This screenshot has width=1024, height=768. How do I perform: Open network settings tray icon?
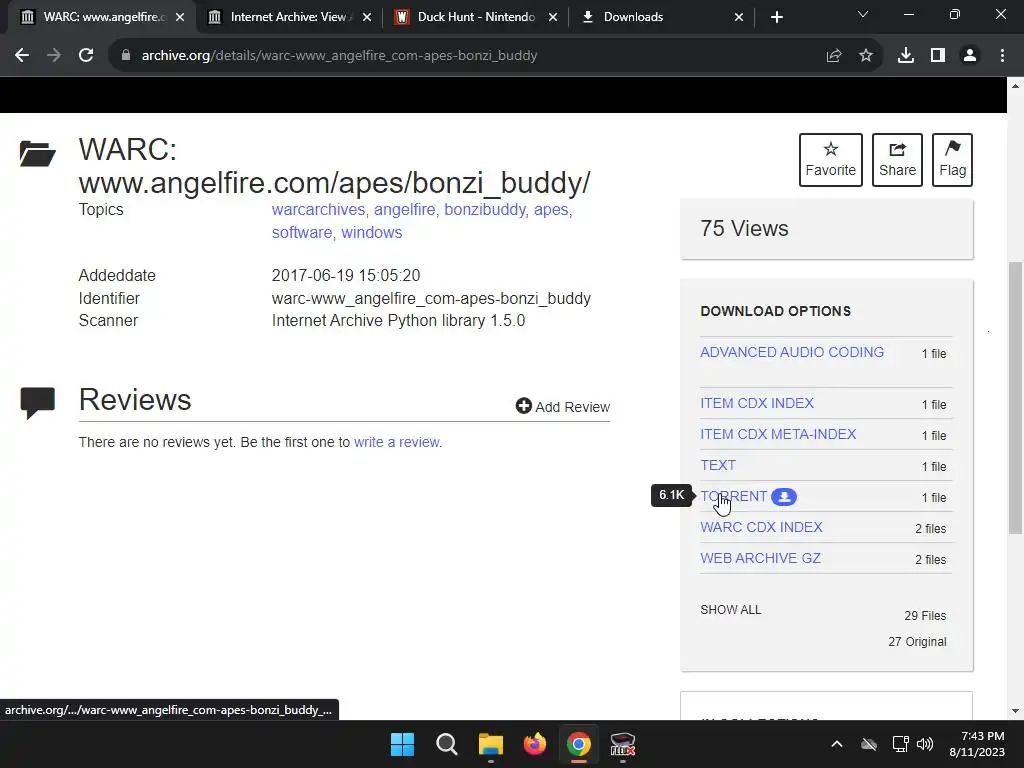pyautogui.click(x=901, y=744)
